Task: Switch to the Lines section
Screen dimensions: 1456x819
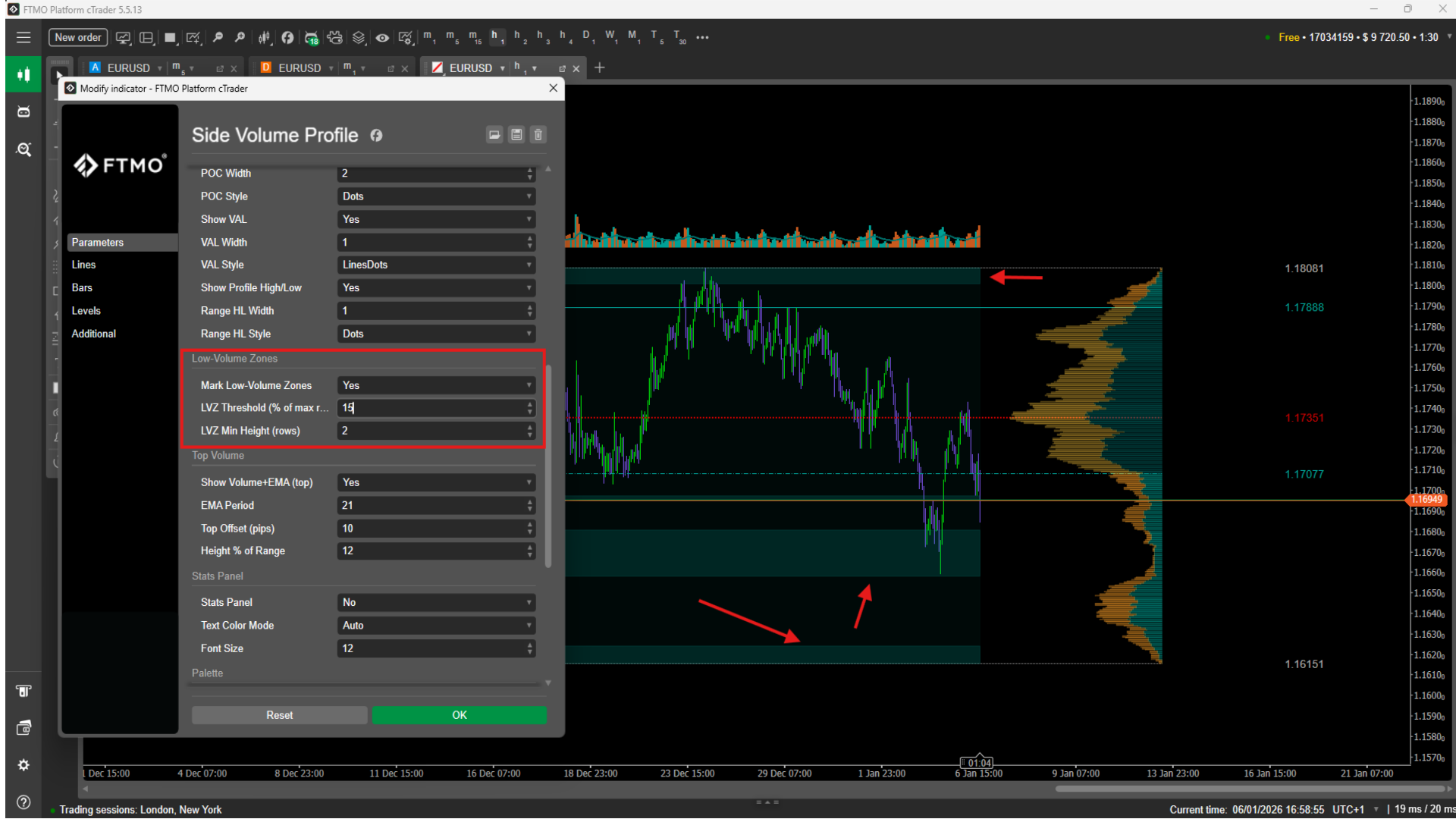Action: [x=83, y=265]
